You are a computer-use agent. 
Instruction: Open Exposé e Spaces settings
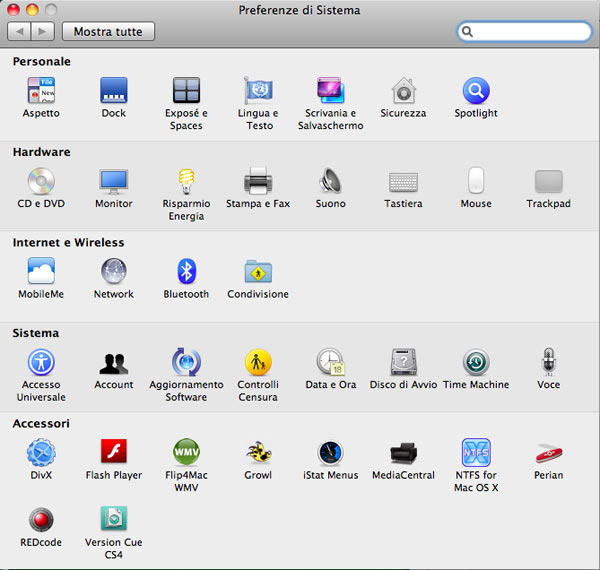(186, 92)
